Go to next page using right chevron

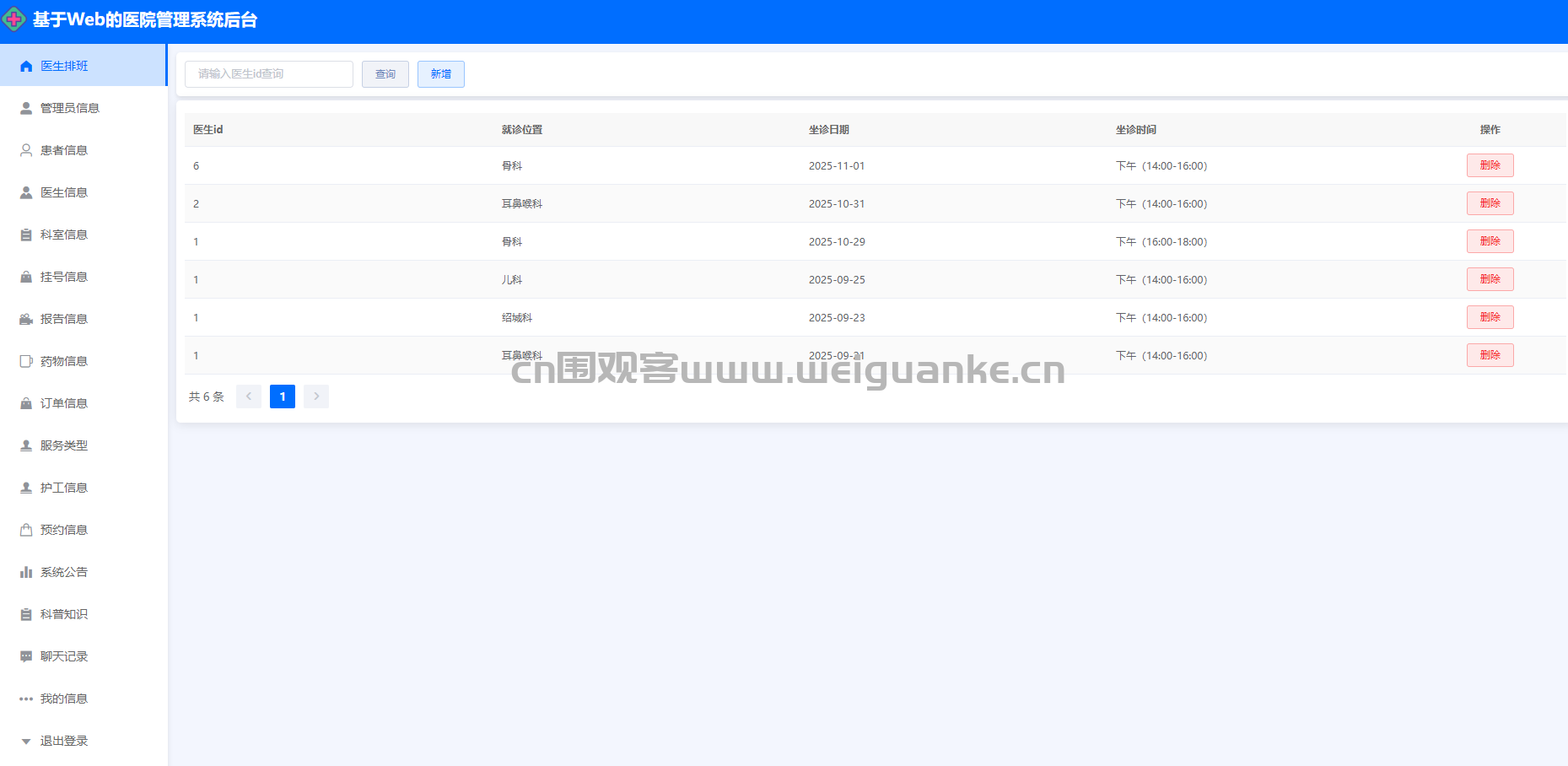(316, 396)
